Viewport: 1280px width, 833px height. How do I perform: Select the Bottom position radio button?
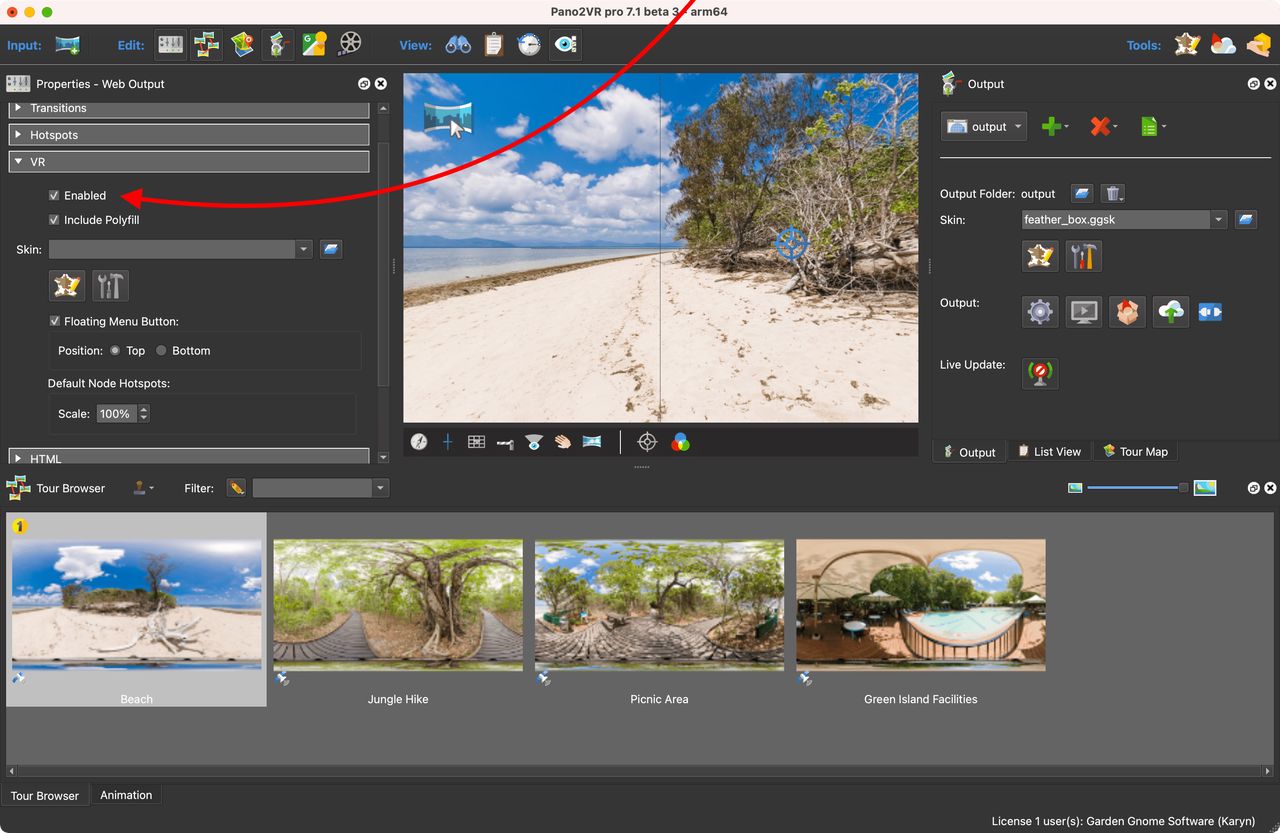(x=161, y=351)
